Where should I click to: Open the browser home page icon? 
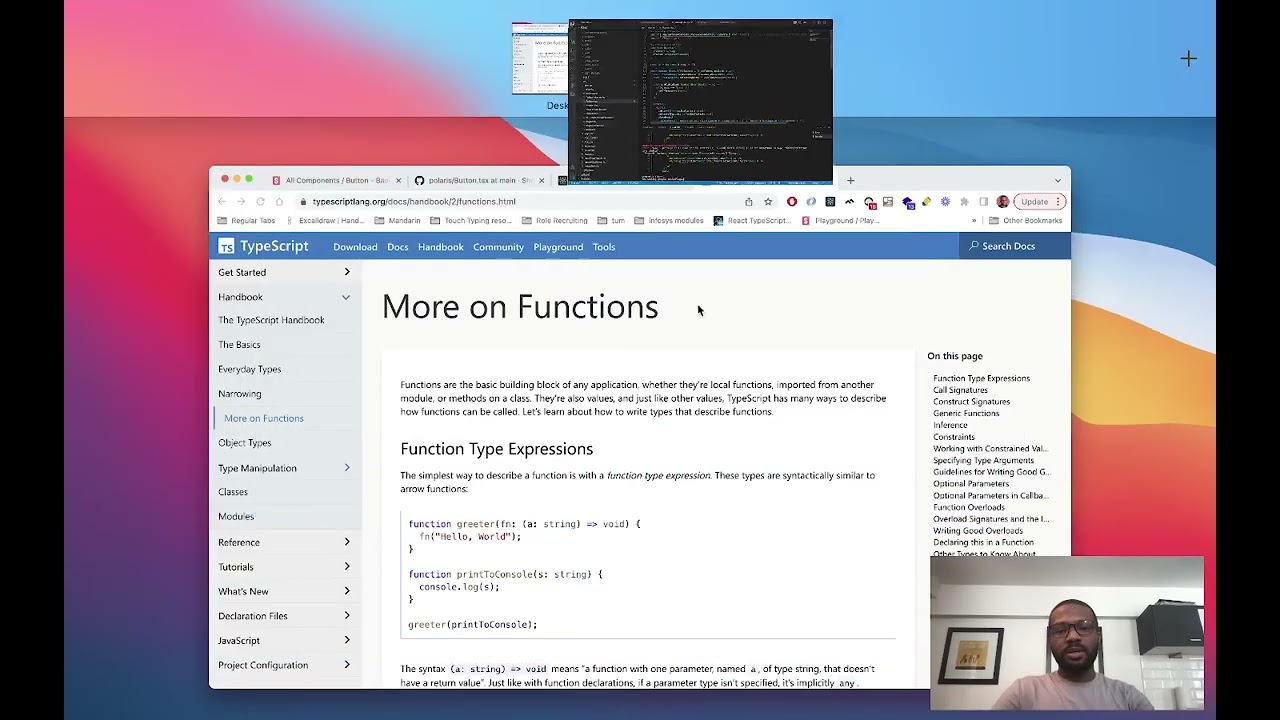(x=279, y=202)
